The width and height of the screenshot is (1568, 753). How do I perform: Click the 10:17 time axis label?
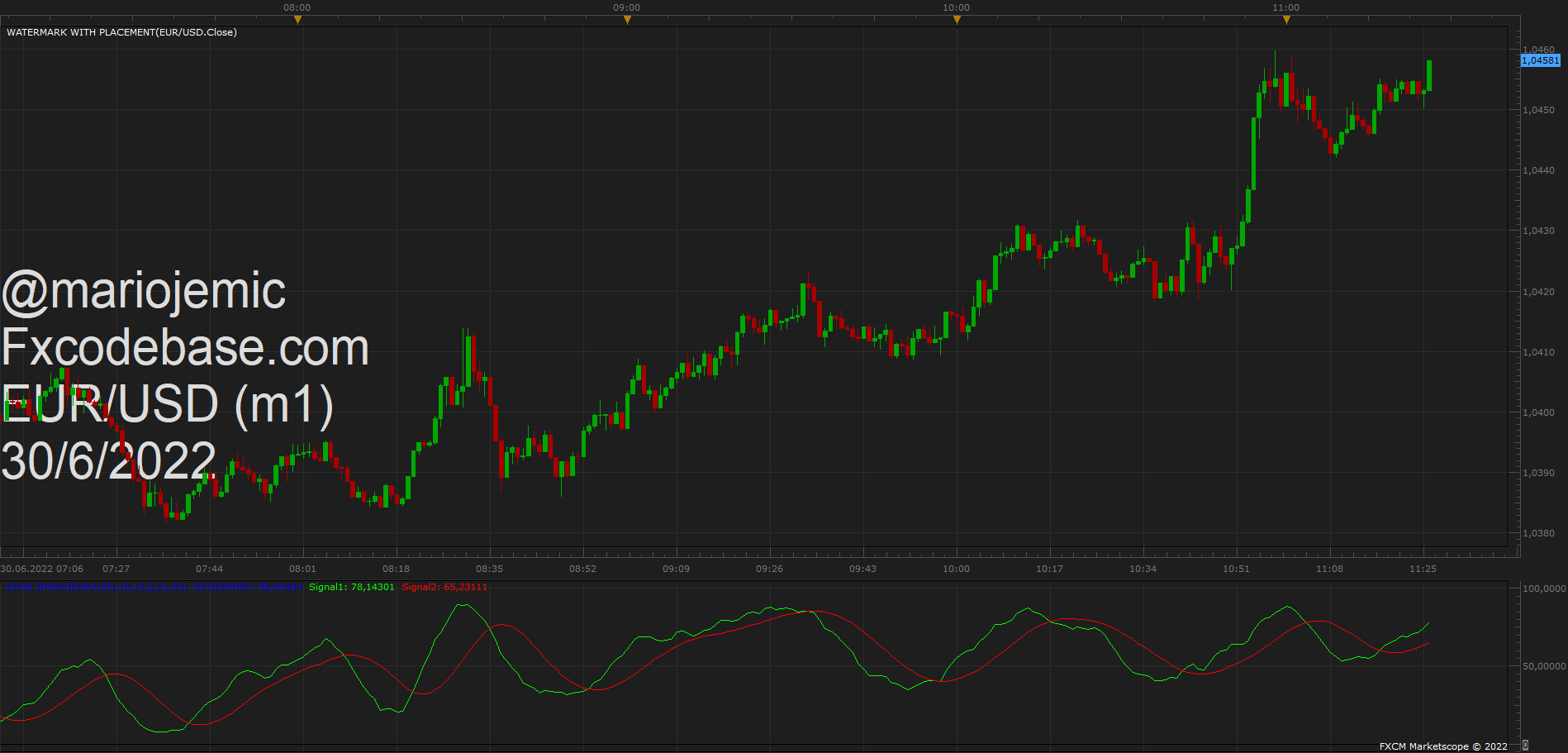coord(1050,569)
